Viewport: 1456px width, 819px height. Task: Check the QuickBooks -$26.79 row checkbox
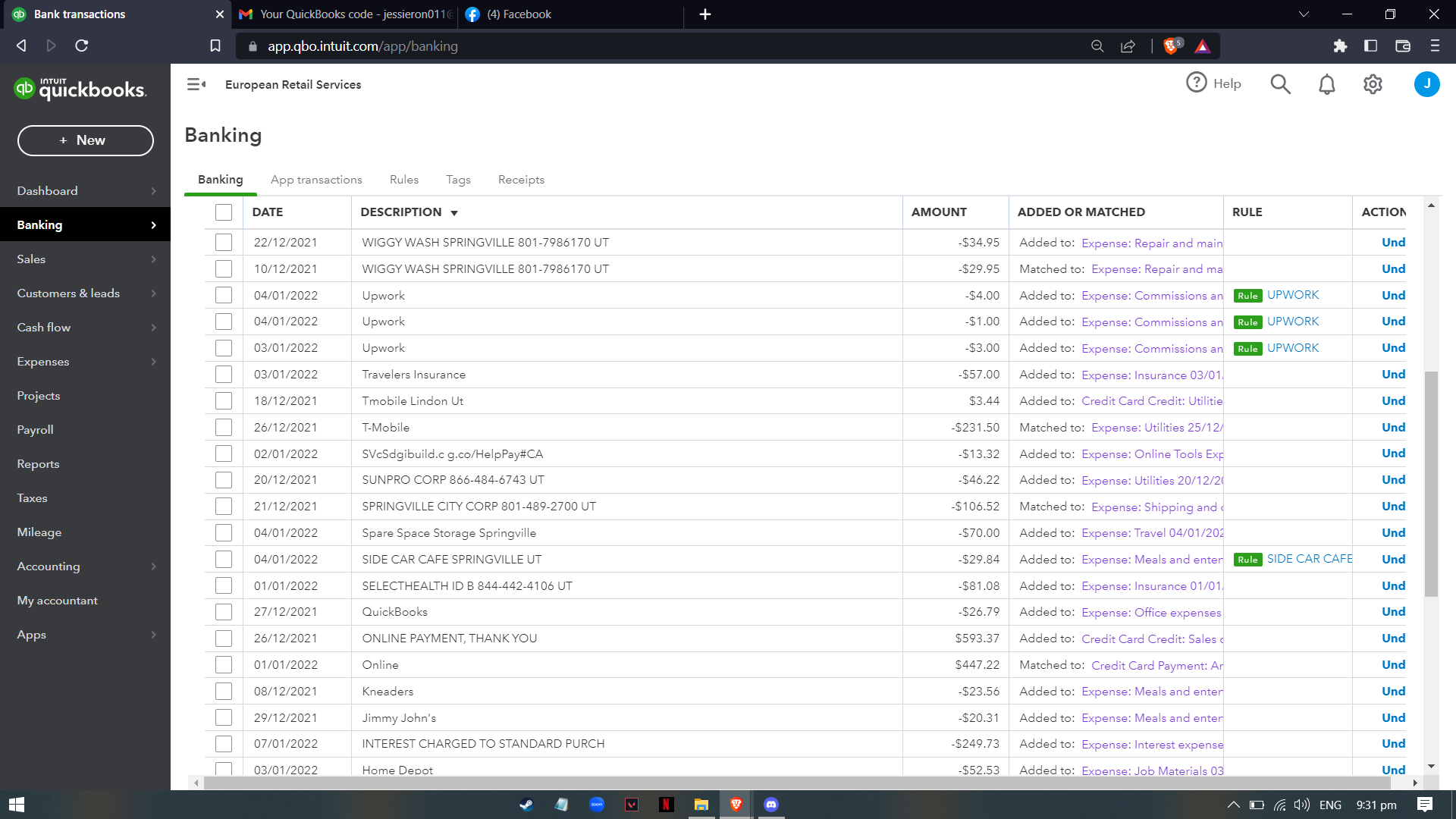(x=223, y=612)
